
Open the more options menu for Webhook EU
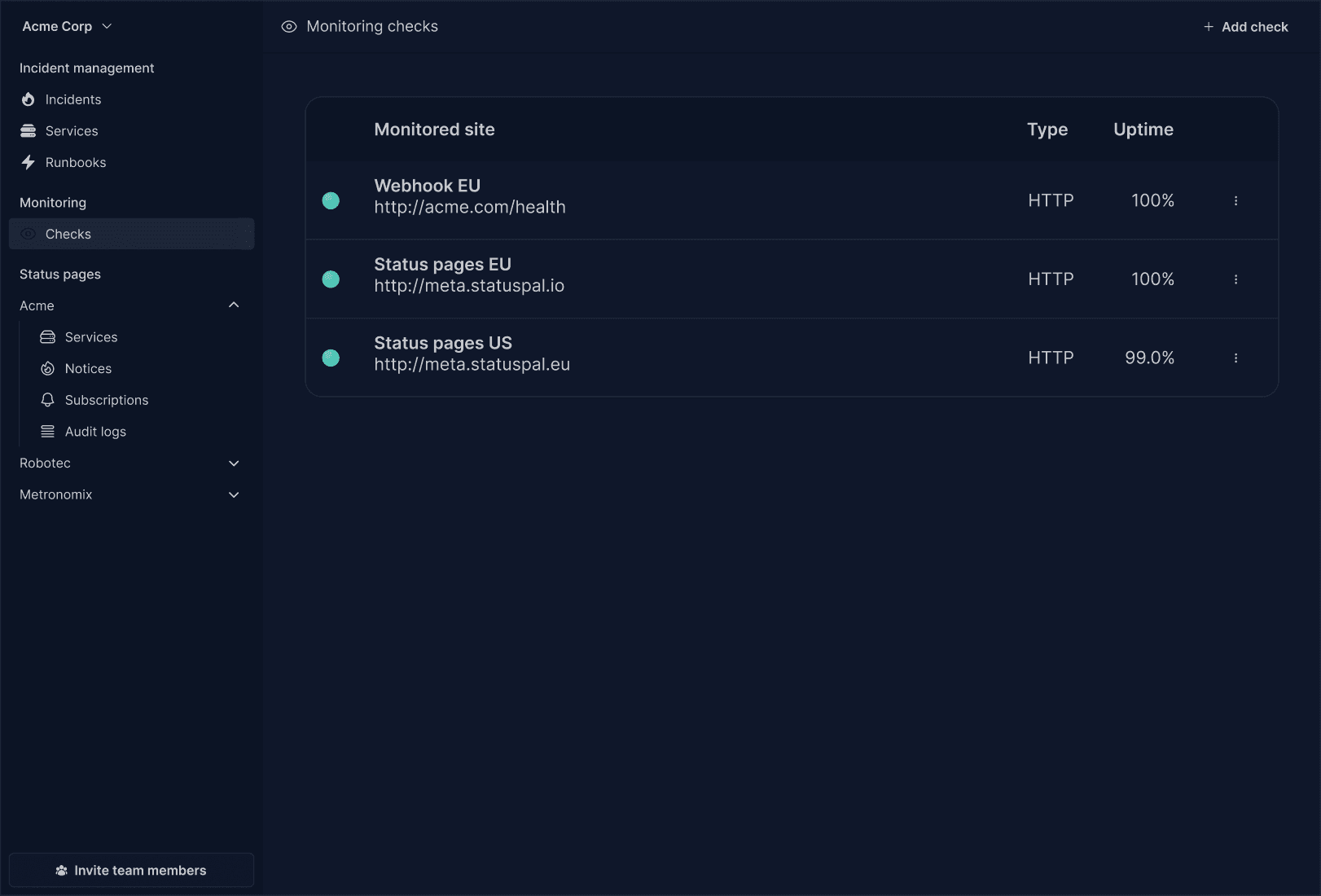1235,200
